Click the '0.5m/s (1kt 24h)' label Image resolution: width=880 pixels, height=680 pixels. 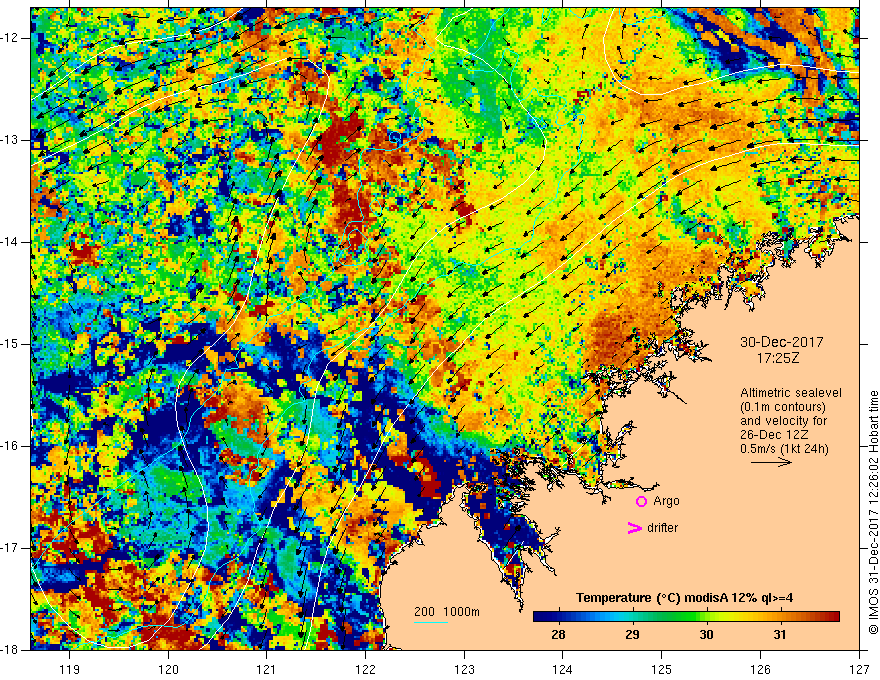784,449
